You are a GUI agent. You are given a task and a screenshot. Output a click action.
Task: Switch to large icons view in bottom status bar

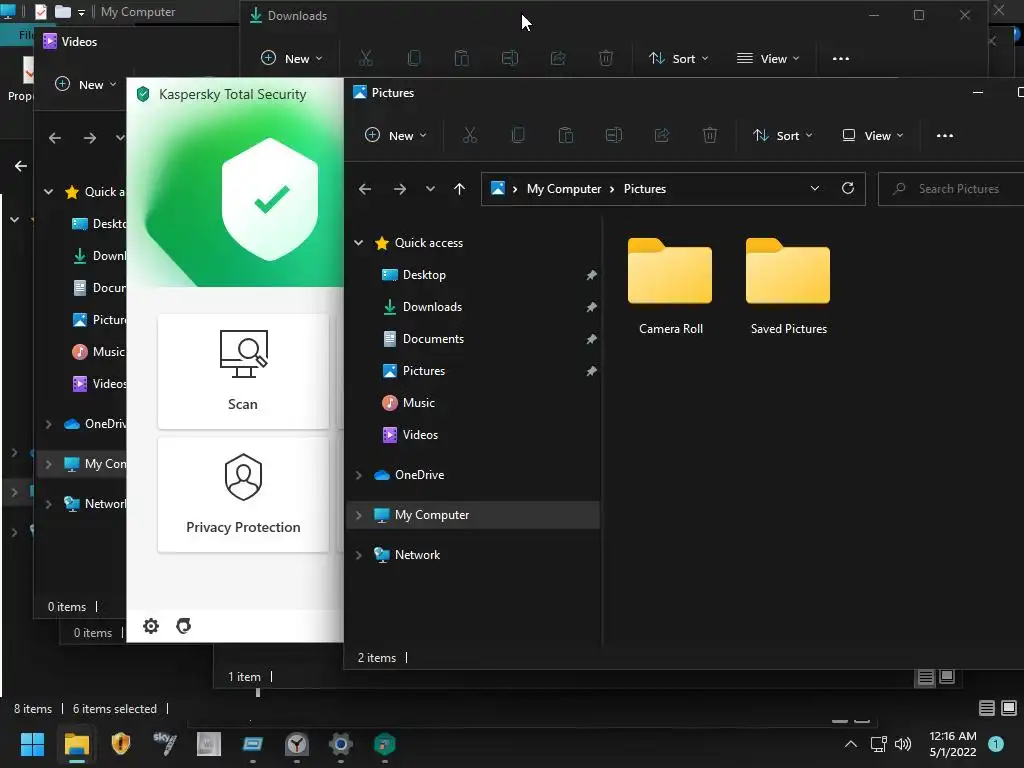point(1009,708)
